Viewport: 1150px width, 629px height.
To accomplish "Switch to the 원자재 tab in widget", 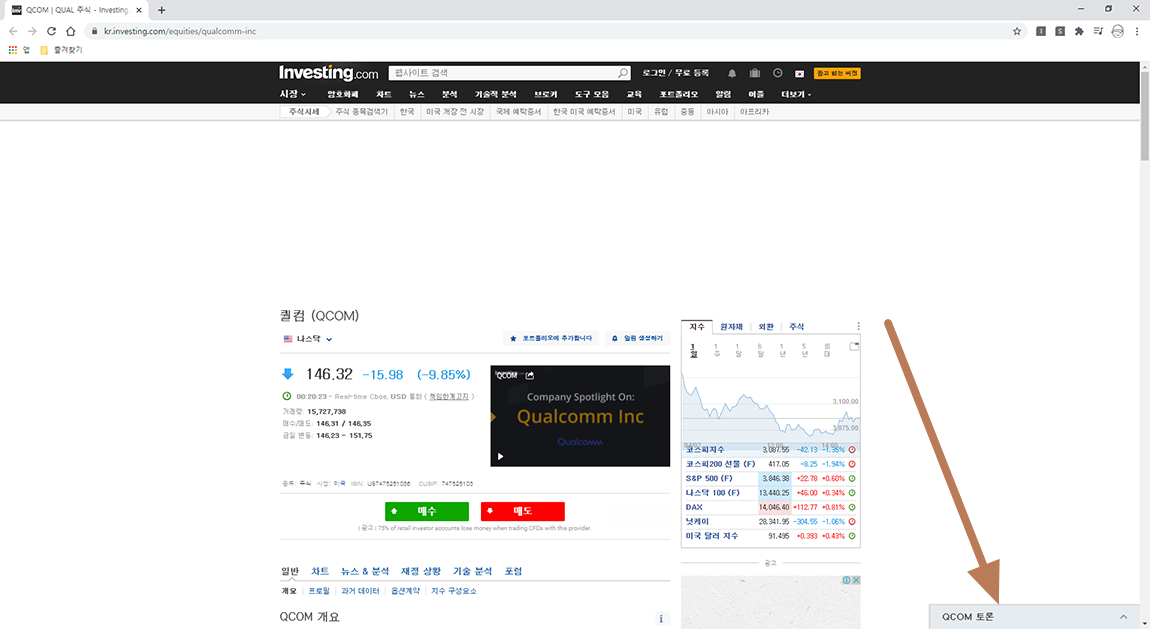I will point(731,327).
